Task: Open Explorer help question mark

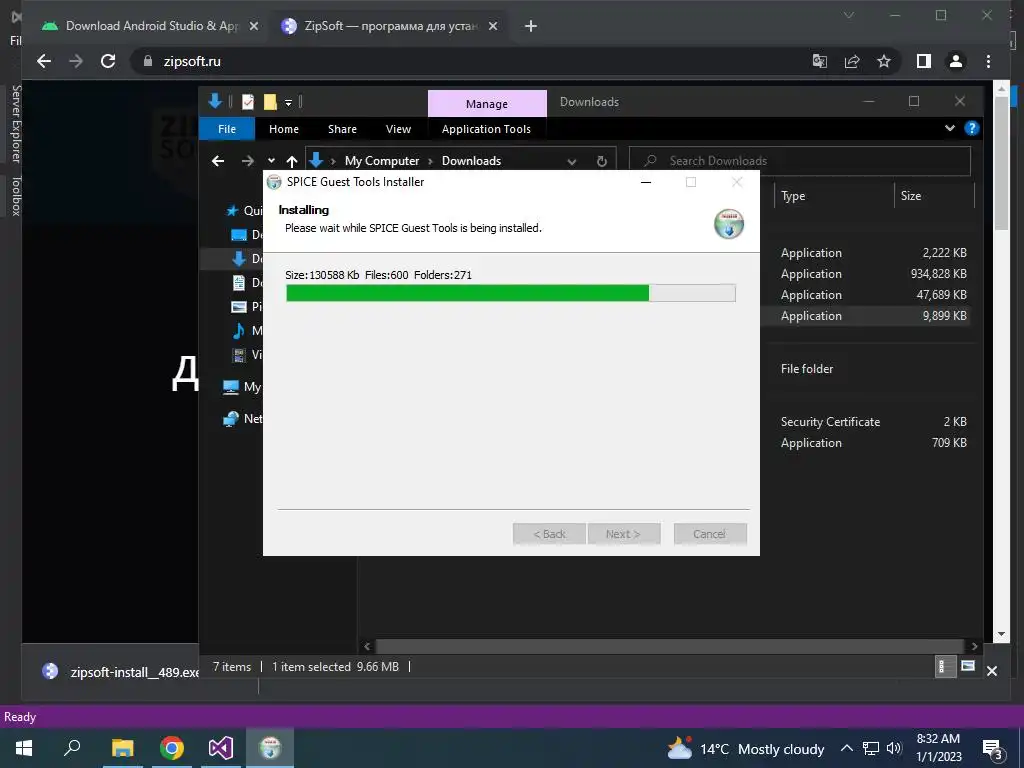Action: click(x=971, y=129)
